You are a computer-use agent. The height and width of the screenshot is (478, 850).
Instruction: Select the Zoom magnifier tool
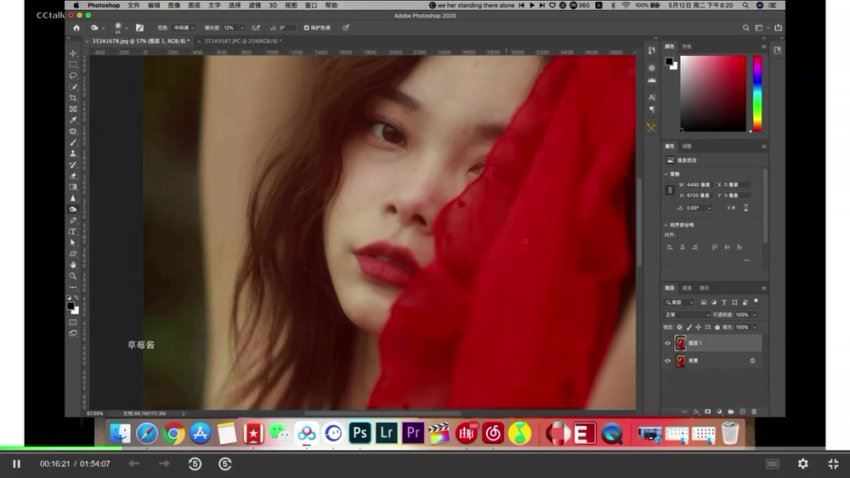[73, 275]
